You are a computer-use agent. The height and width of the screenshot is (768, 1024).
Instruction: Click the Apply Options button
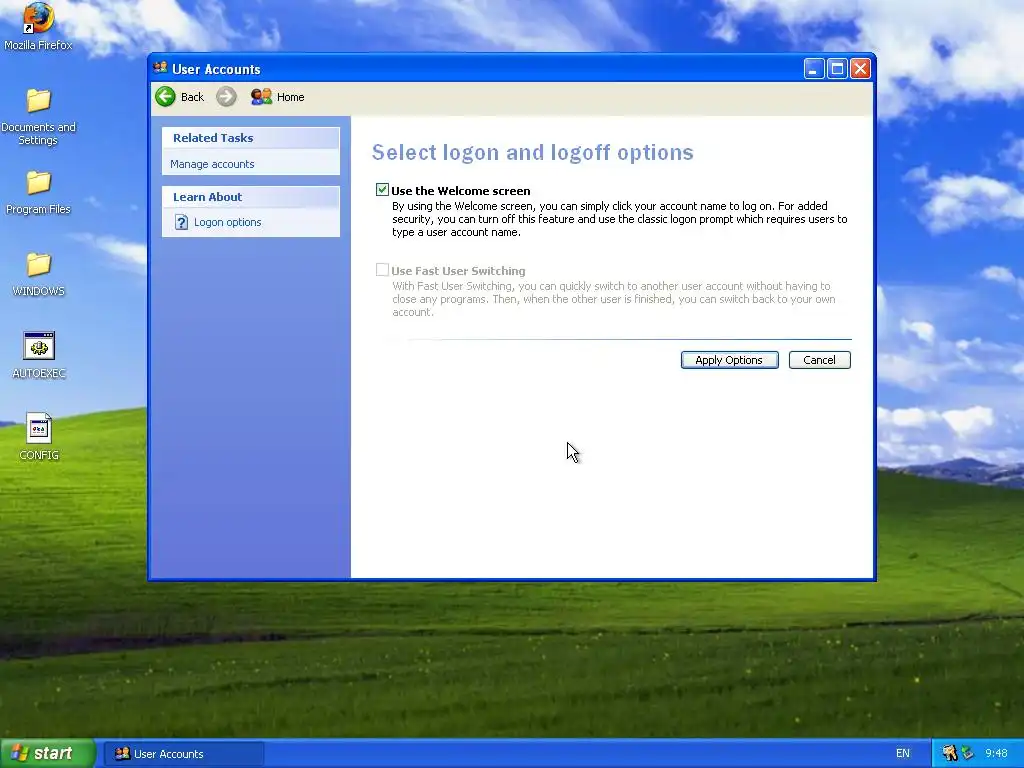point(729,360)
